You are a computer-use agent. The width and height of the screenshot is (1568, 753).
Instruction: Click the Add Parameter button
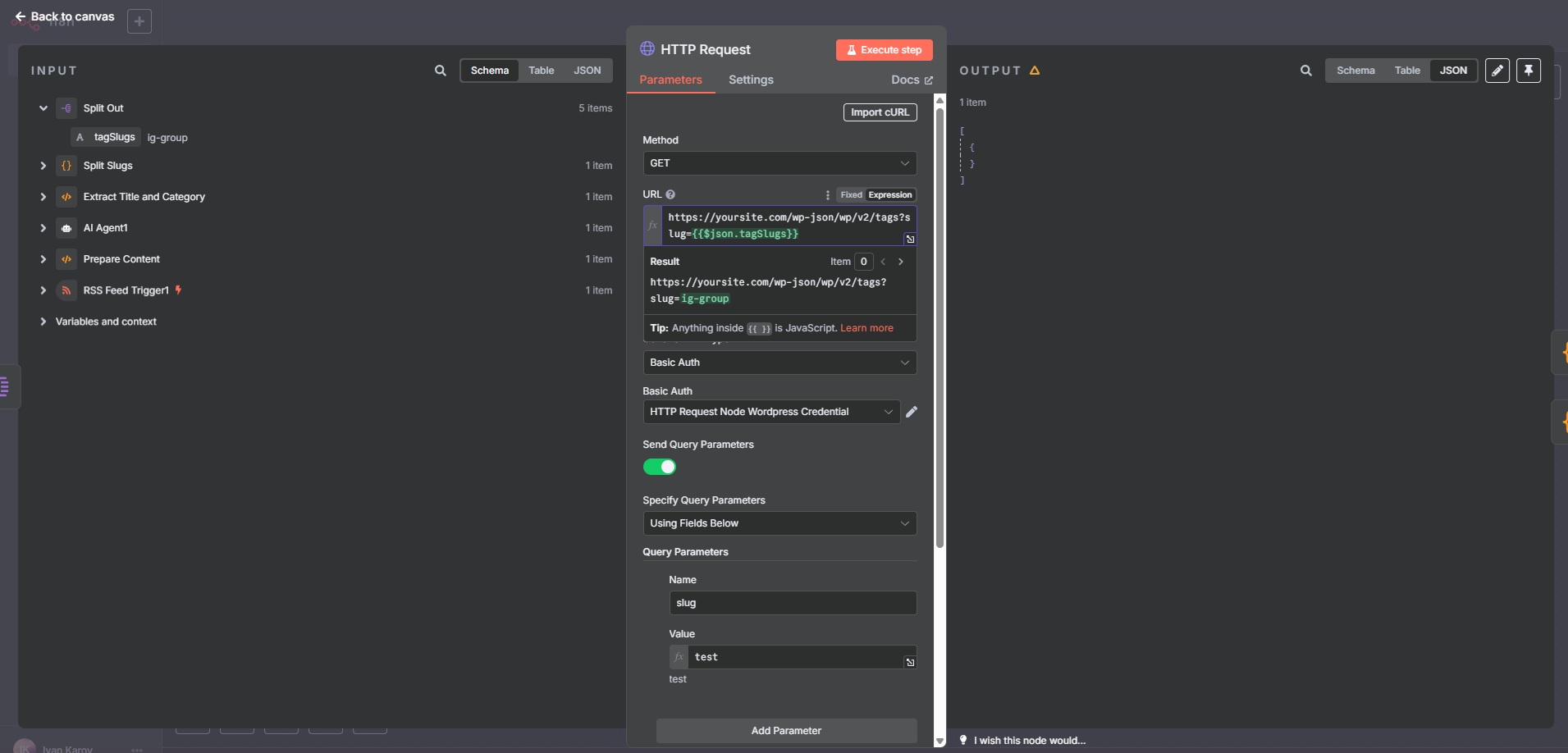[786, 731]
